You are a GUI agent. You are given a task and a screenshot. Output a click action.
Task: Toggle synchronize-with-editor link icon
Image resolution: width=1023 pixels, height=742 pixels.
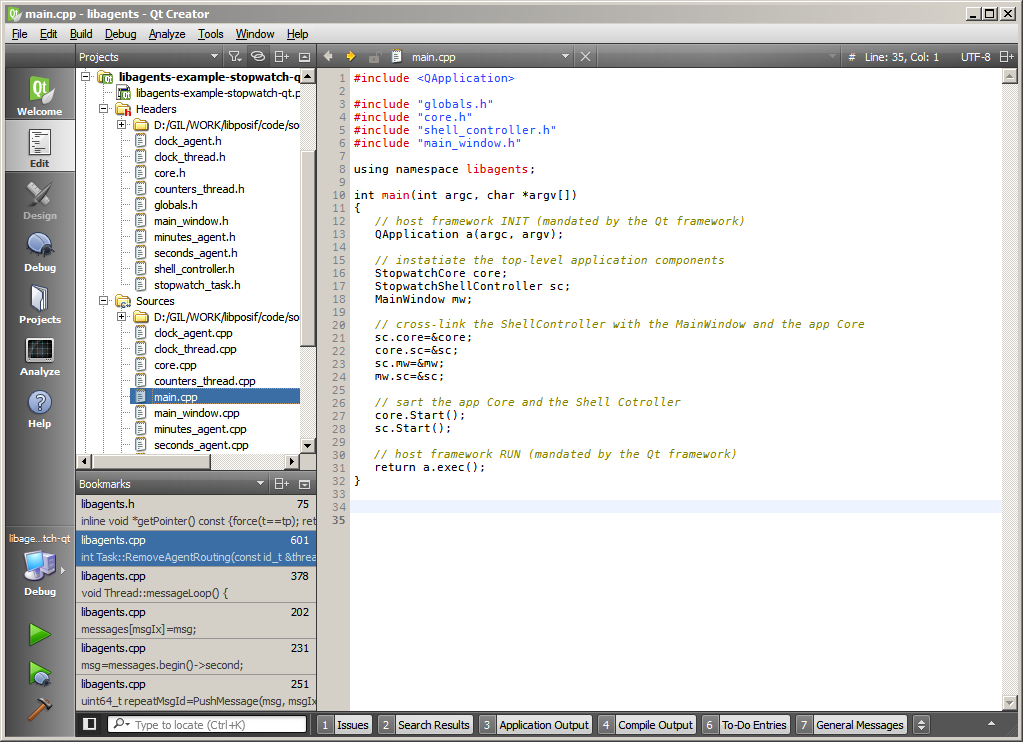257,57
